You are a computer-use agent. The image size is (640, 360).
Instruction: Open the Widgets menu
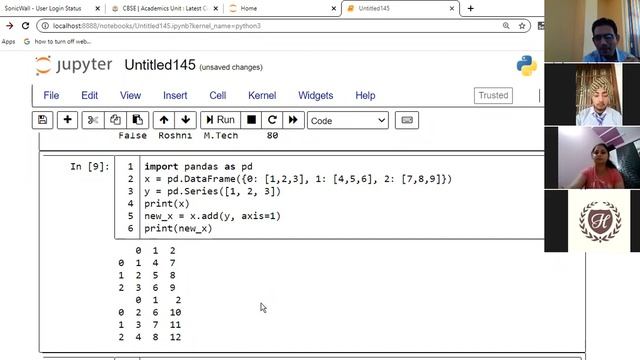coord(316,96)
